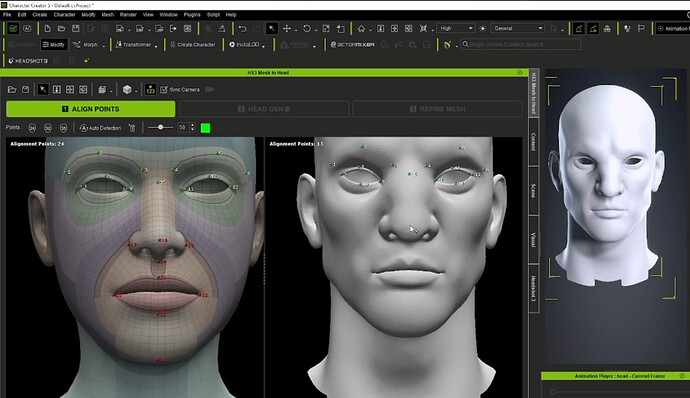Select the Move tool

tap(286, 29)
